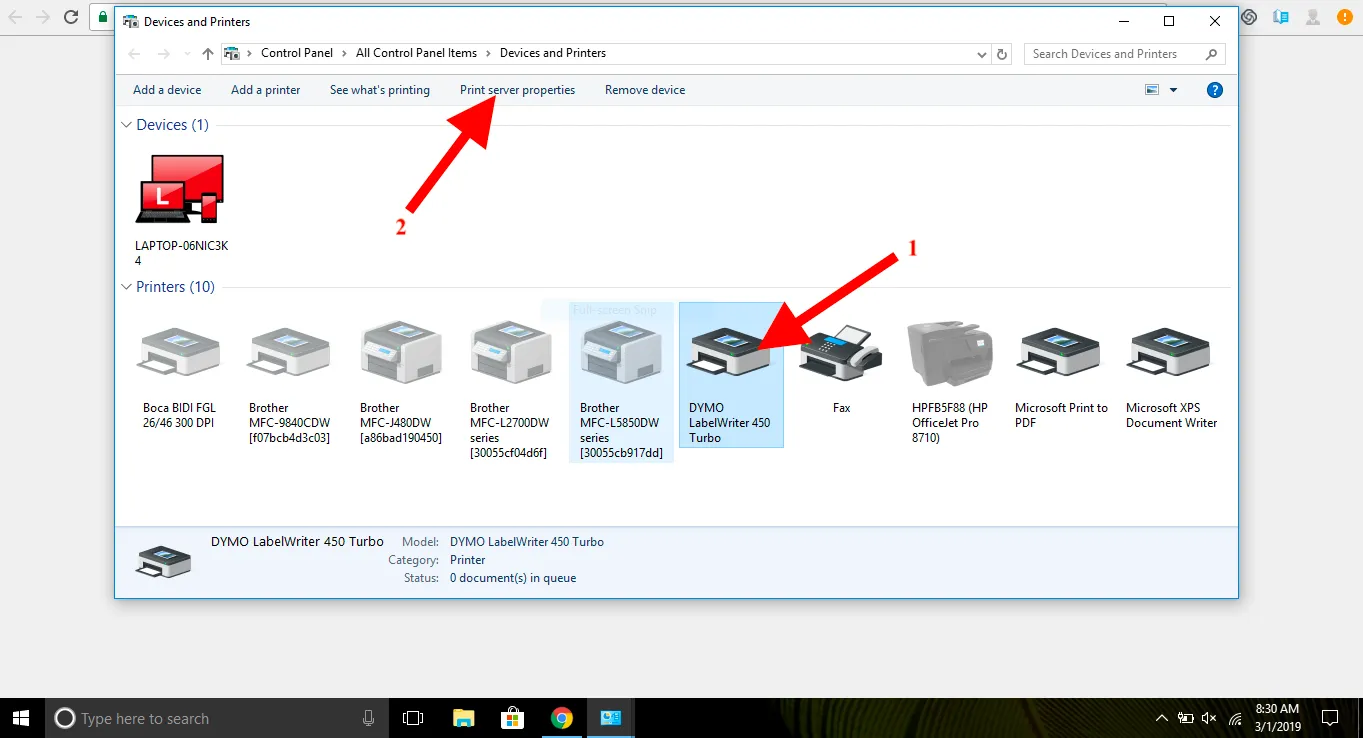This screenshot has width=1363, height=738.
Task: Click the blue reader extension icon in browser
Action: [x=1281, y=17]
